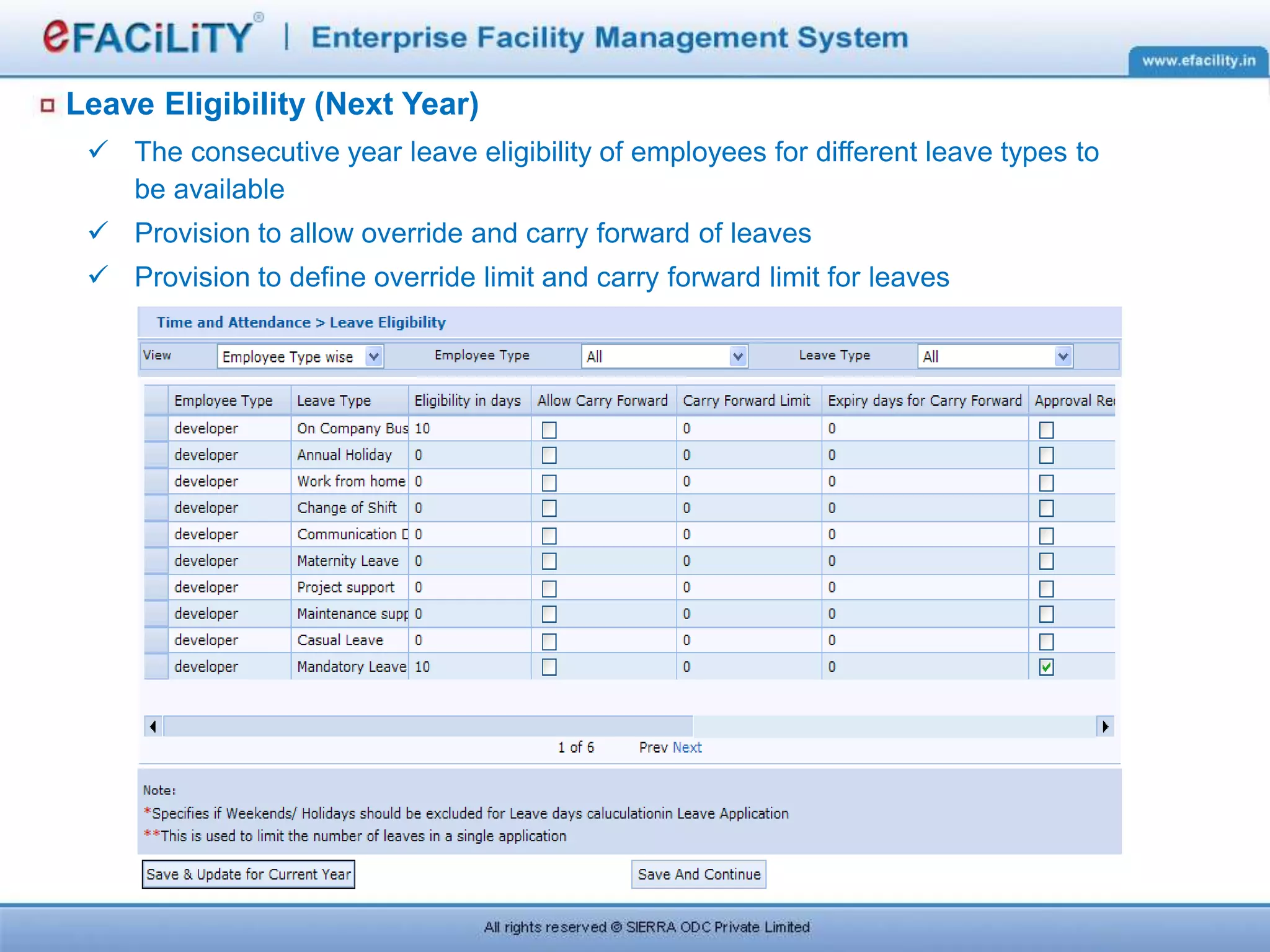Sort by Eligibility in days column header
The width and height of the screenshot is (1270, 952).
point(468,400)
